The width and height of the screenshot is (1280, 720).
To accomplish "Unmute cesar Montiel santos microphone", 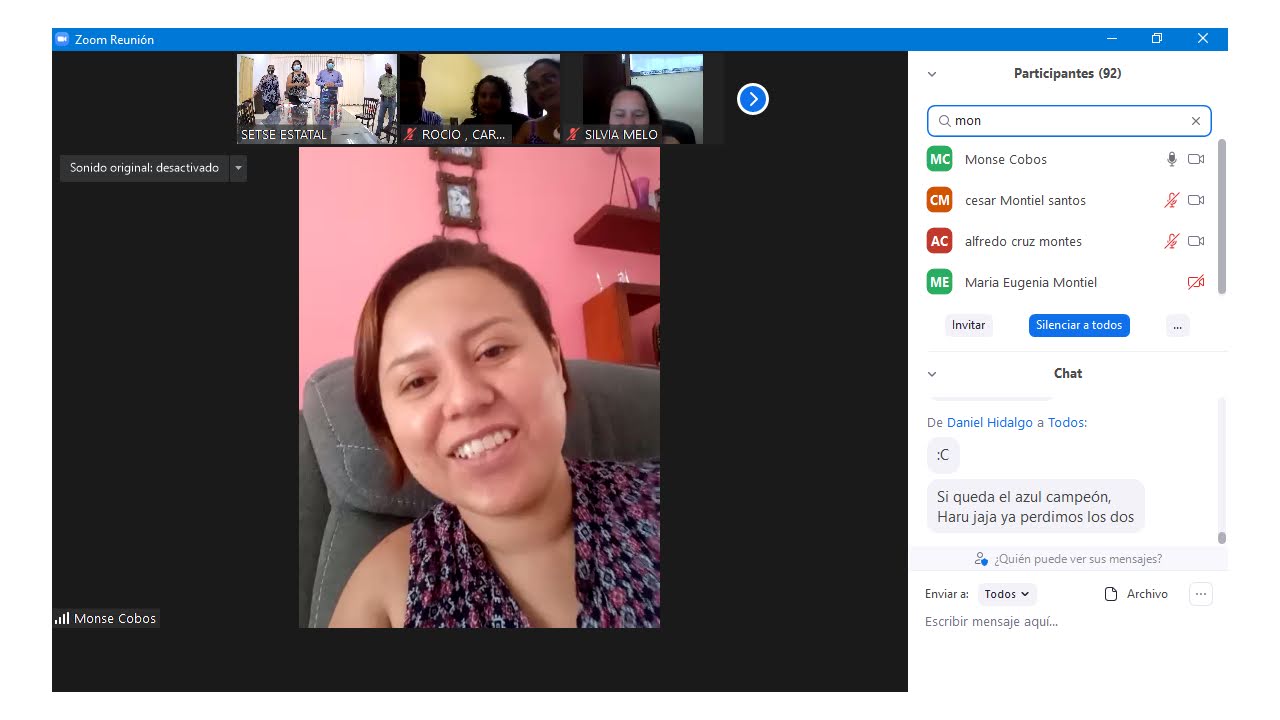I will [1172, 200].
